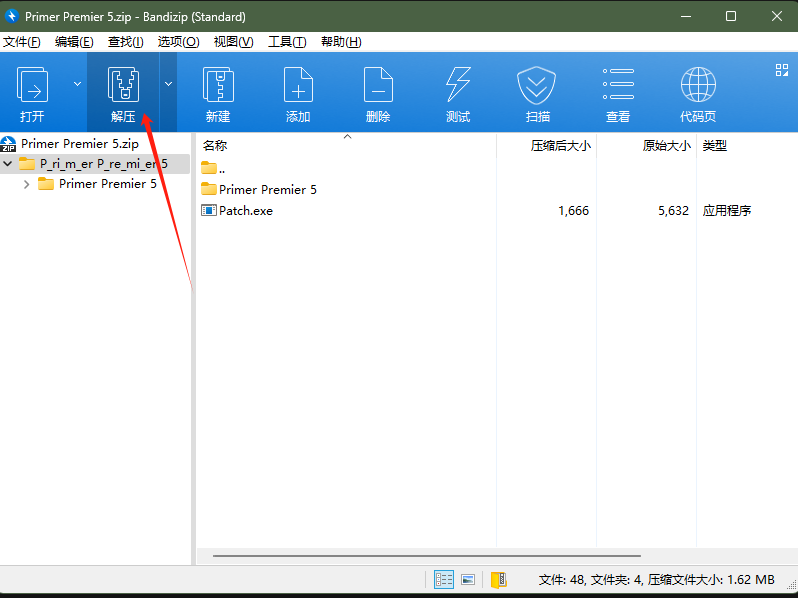The height and width of the screenshot is (598, 798).
Task: Click the status bar file count text
Action: tap(657, 580)
